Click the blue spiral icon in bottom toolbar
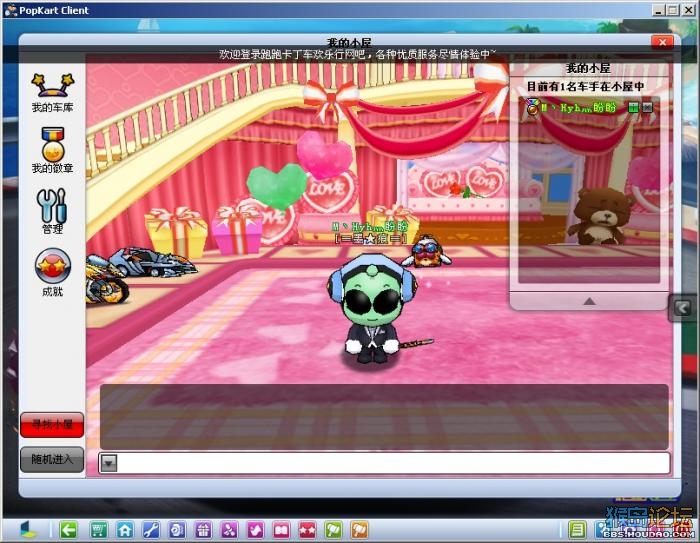700x543 pixels. point(177,530)
